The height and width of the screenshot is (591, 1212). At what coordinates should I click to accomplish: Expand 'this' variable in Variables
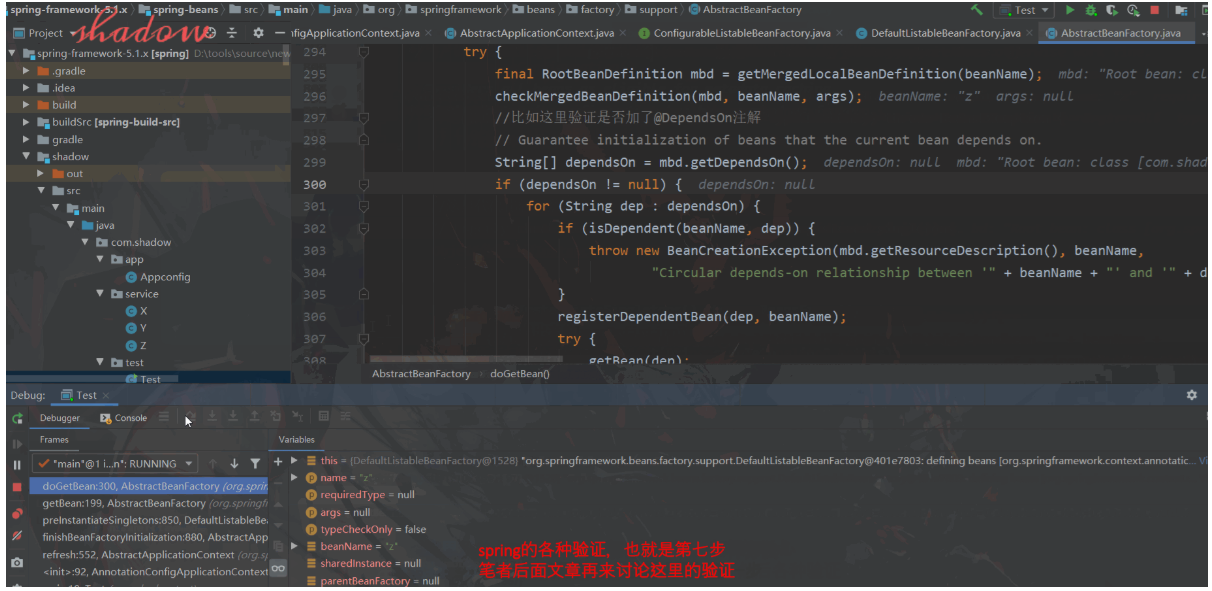tap(294, 461)
